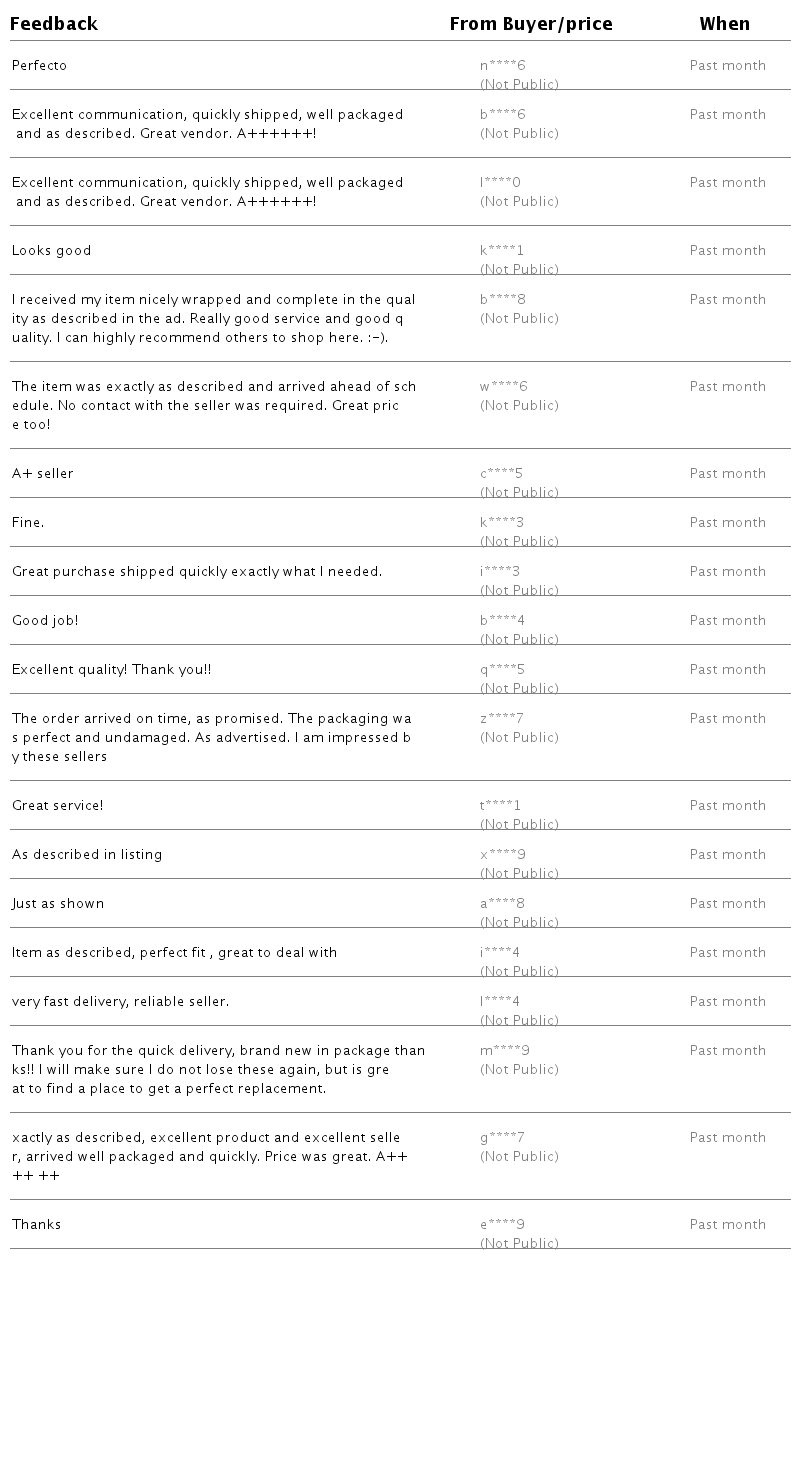Open buyer n****6 profile

[503, 66]
